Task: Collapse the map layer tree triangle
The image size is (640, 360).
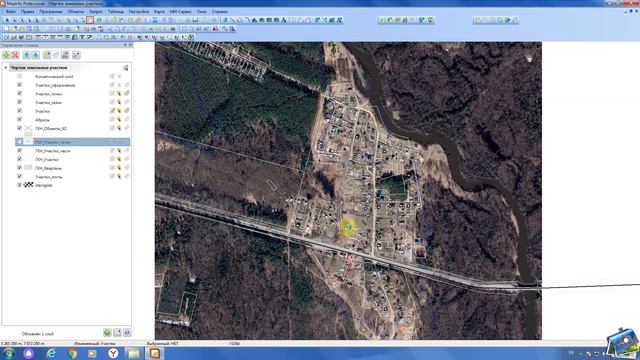Action: (6, 68)
